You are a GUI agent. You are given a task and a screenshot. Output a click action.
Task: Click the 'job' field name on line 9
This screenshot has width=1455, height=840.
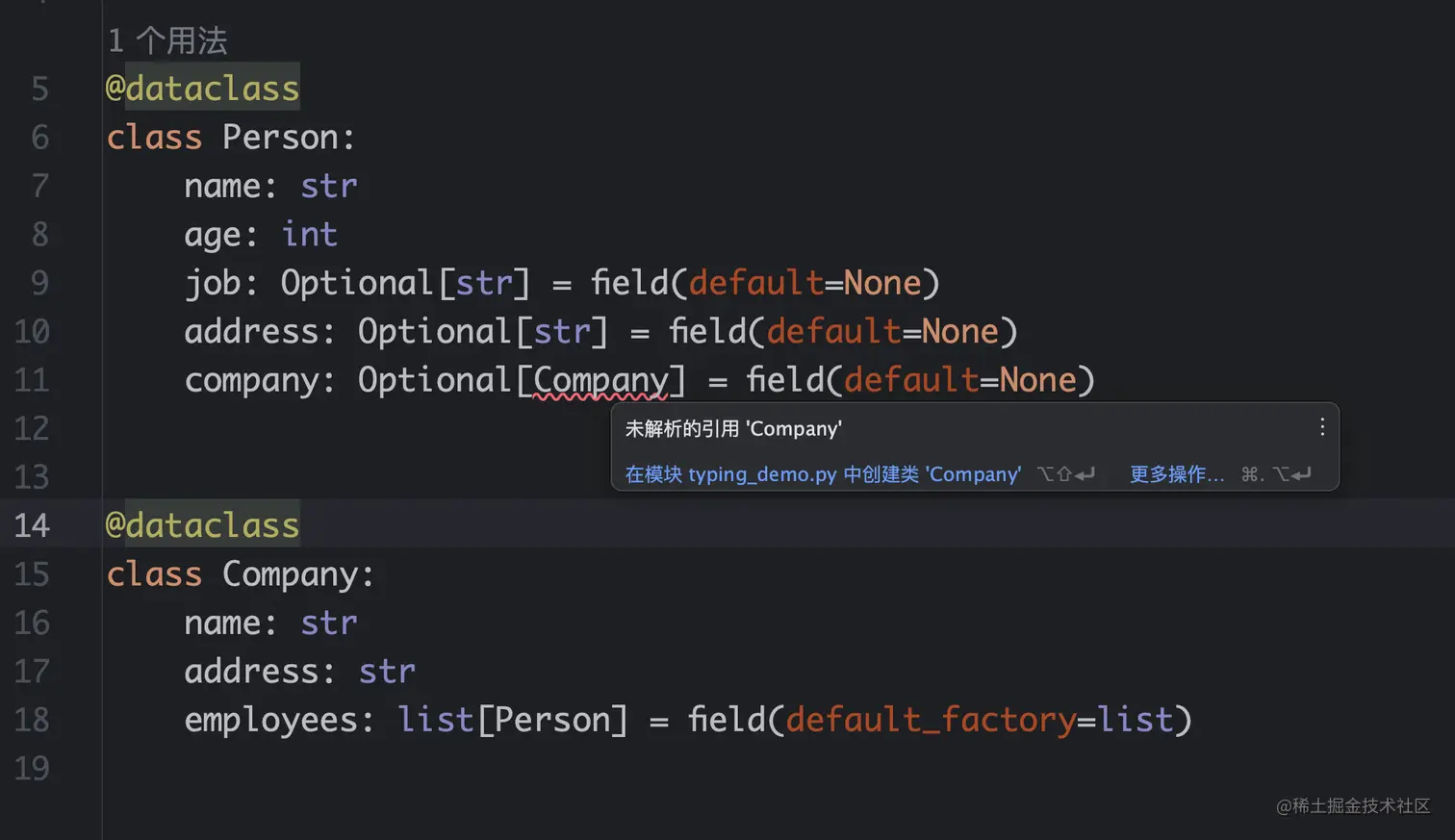tap(212, 283)
